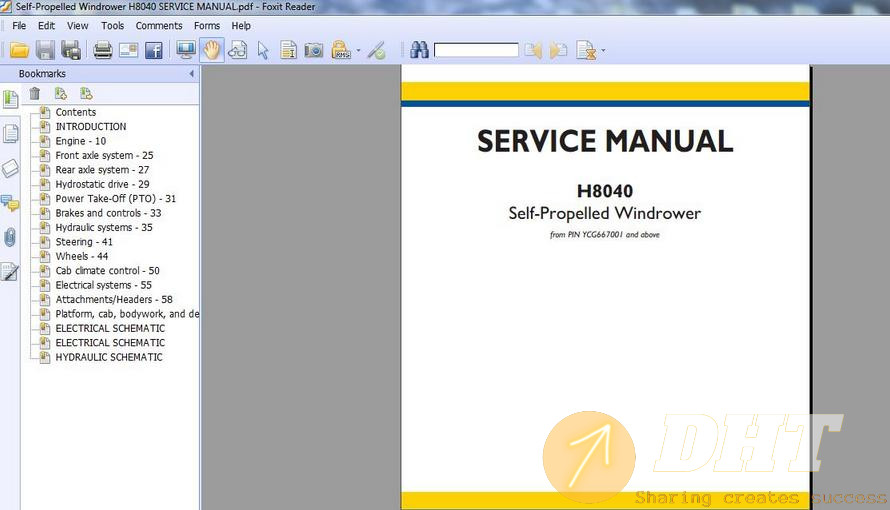The height and width of the screenshot is (510, 890).
Task: Click the search options page icon
Action: [586, 50]
